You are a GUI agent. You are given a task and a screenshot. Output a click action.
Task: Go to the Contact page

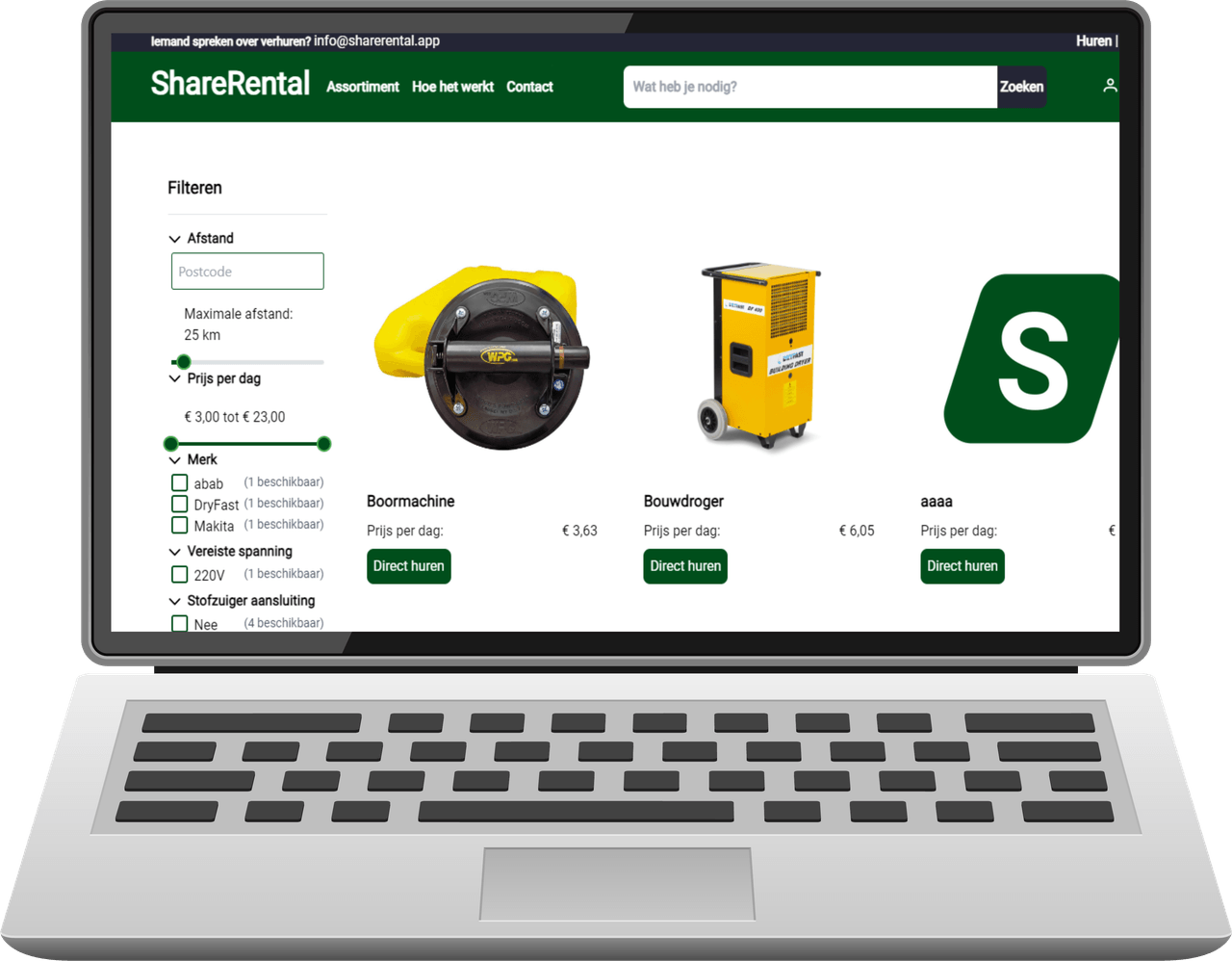click(x=529, y=87)
